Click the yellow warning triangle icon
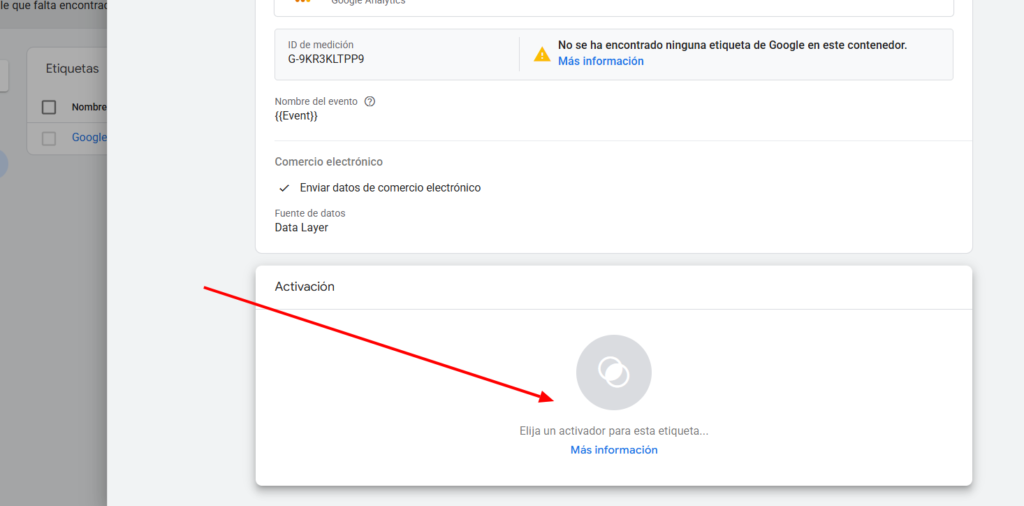The image size is (1024, 506). (542, 54)
